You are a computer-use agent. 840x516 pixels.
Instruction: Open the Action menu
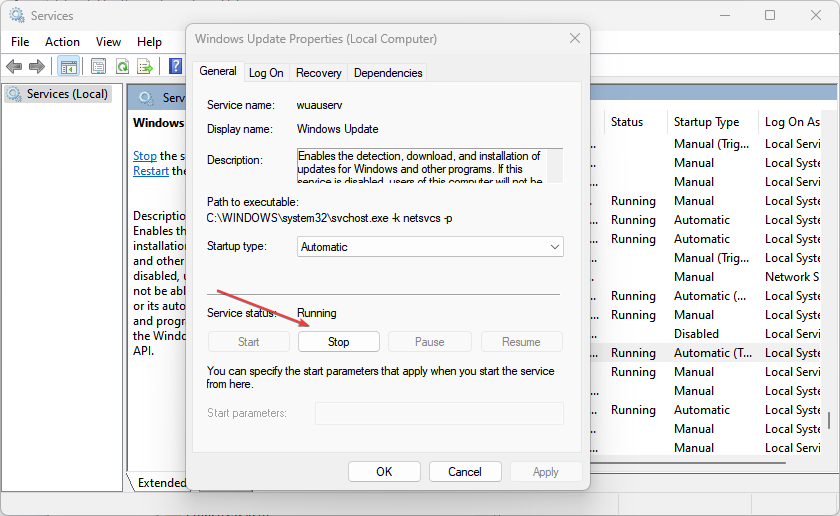tap(62, 42)
